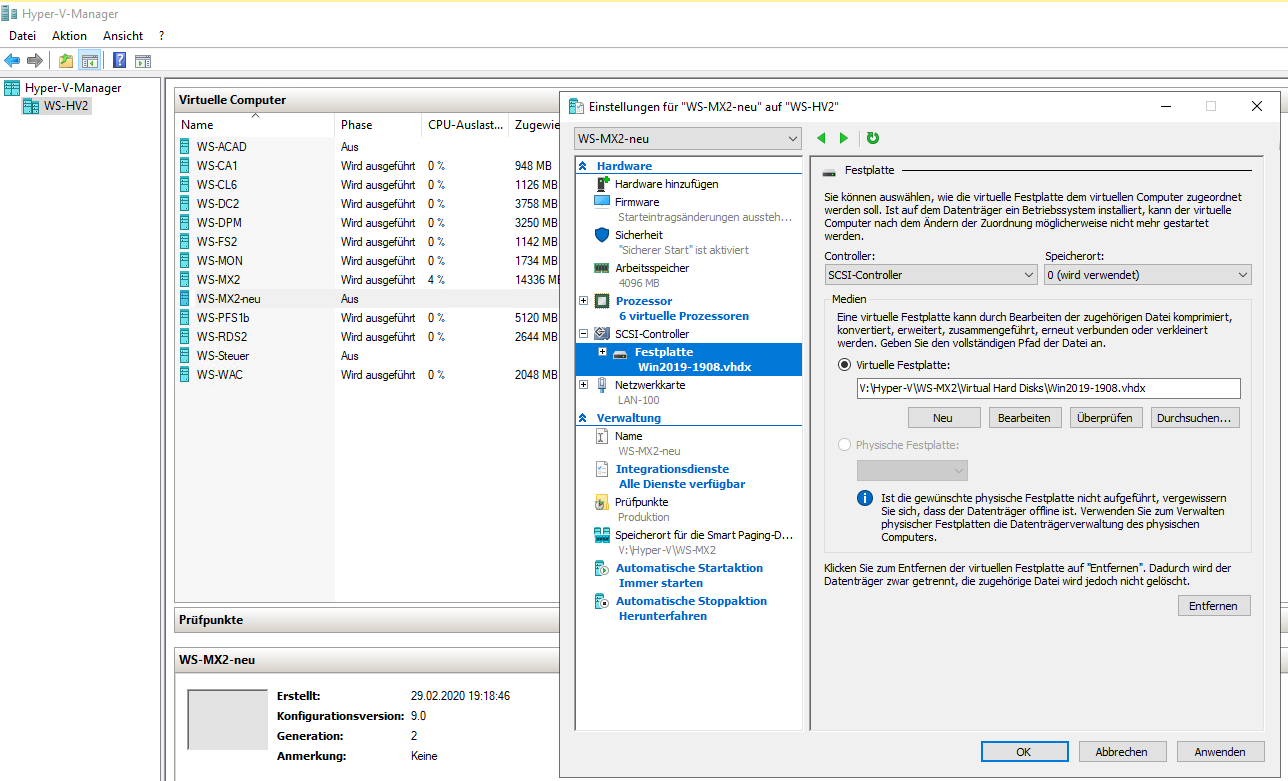Toggle the show/hide console tree toolbar icon

[89, 60]
